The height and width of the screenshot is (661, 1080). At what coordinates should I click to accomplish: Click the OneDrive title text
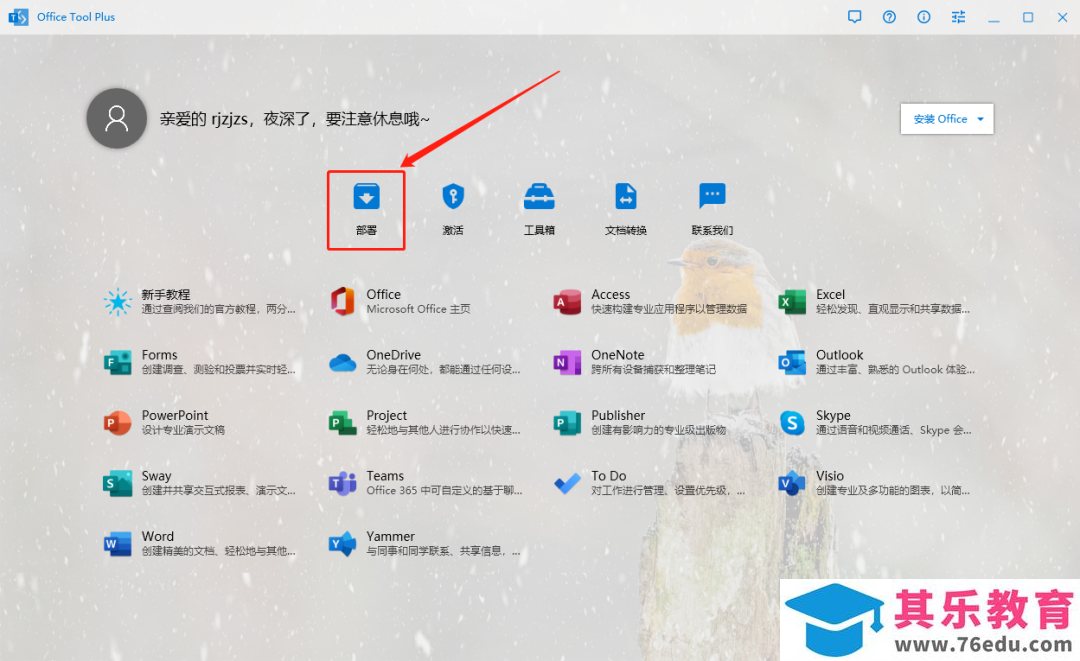coord(393,355)
